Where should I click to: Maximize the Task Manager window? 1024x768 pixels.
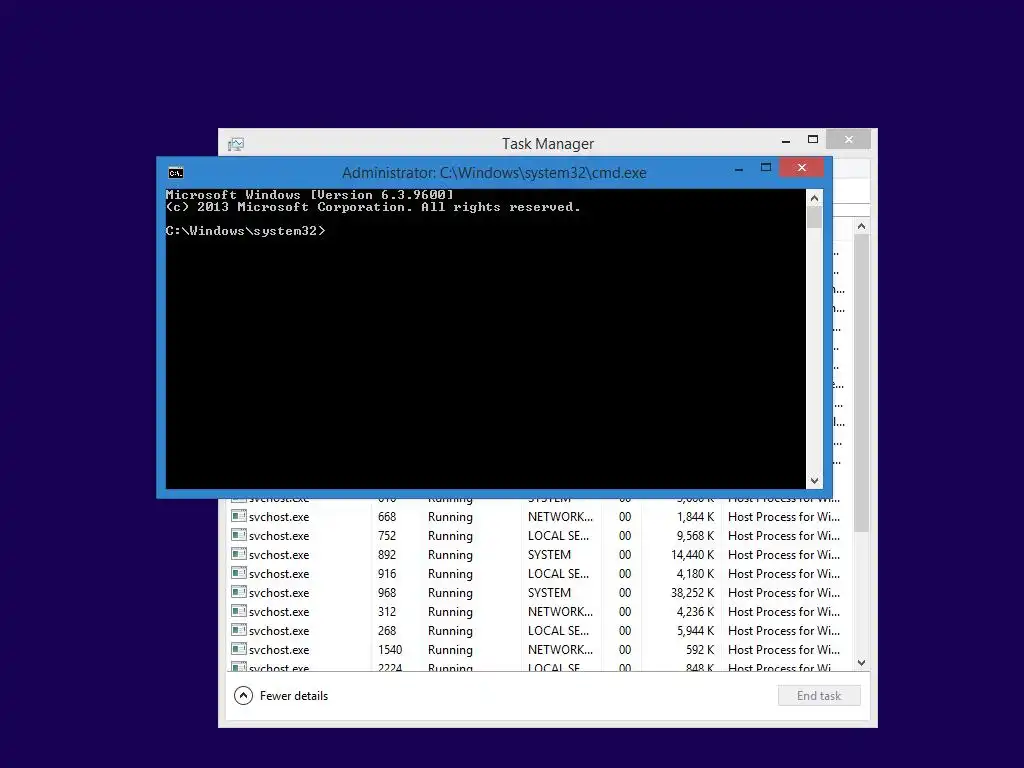click(812, 139)
